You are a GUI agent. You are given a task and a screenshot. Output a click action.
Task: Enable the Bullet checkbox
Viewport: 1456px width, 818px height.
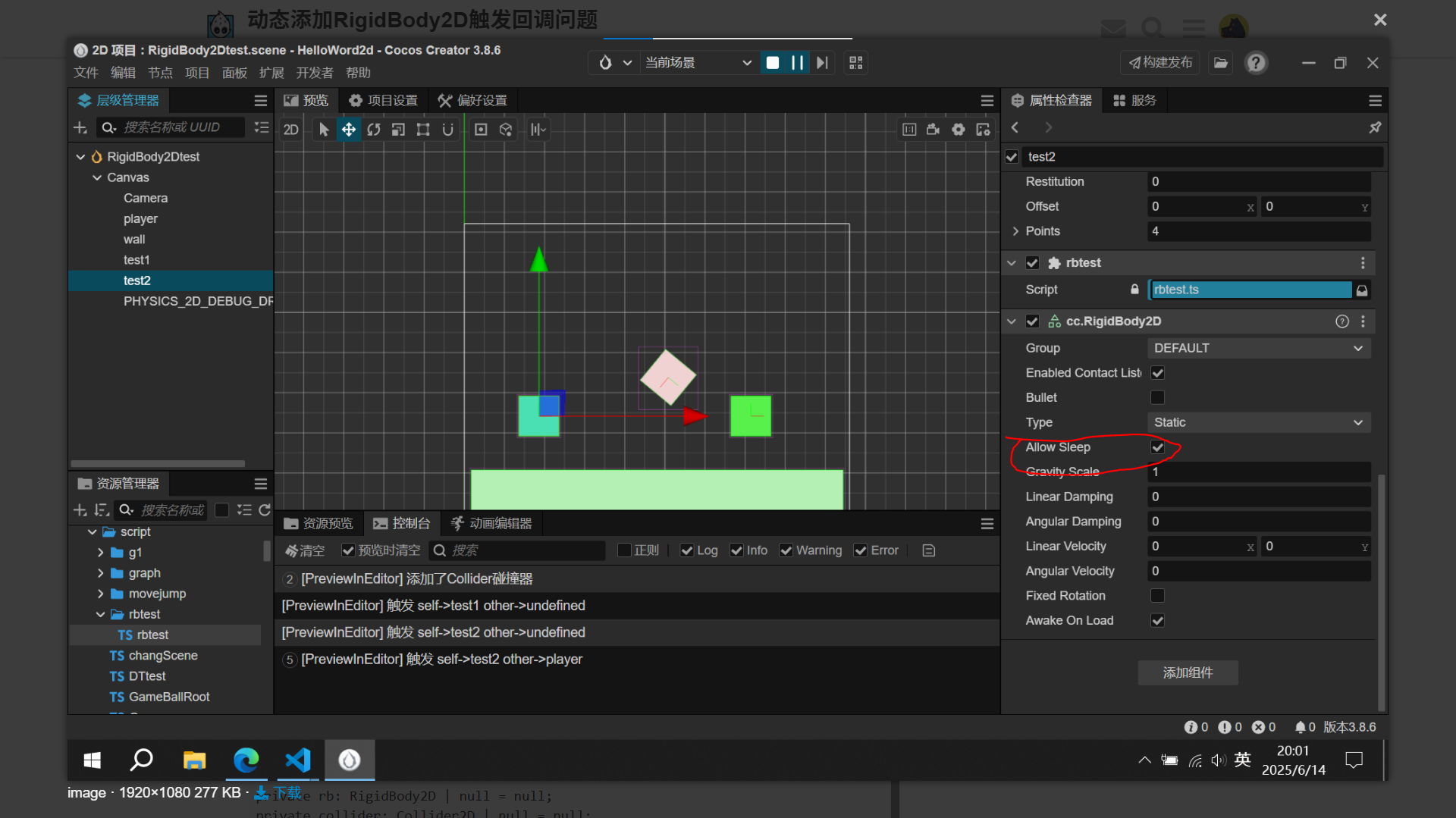[x=1157, y=398]
